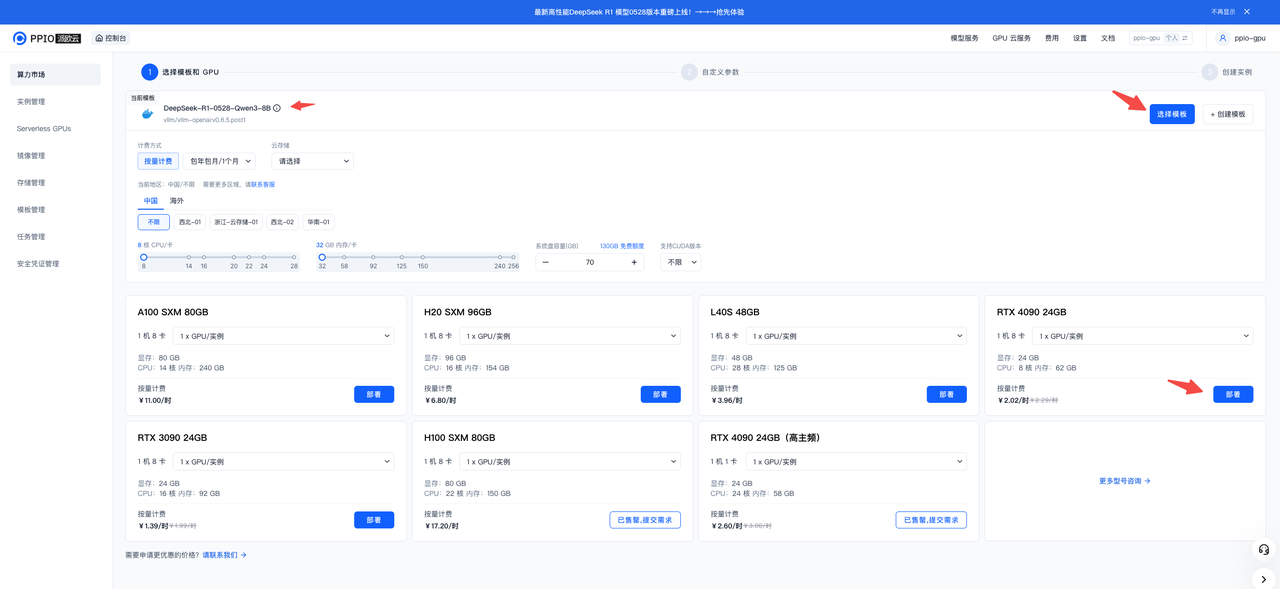Click the user avatar icon

[x=1222, y=38]
